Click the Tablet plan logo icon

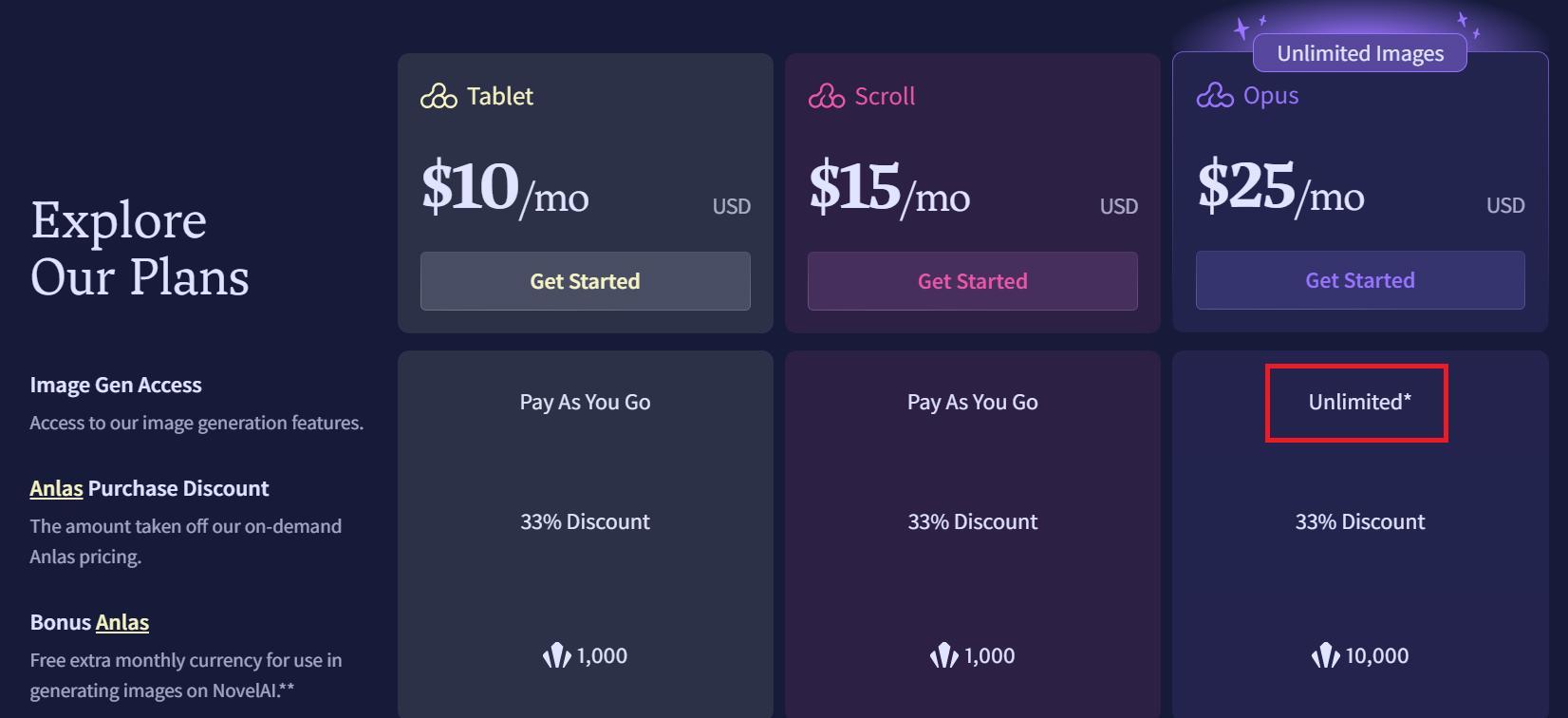click(439, 97)
